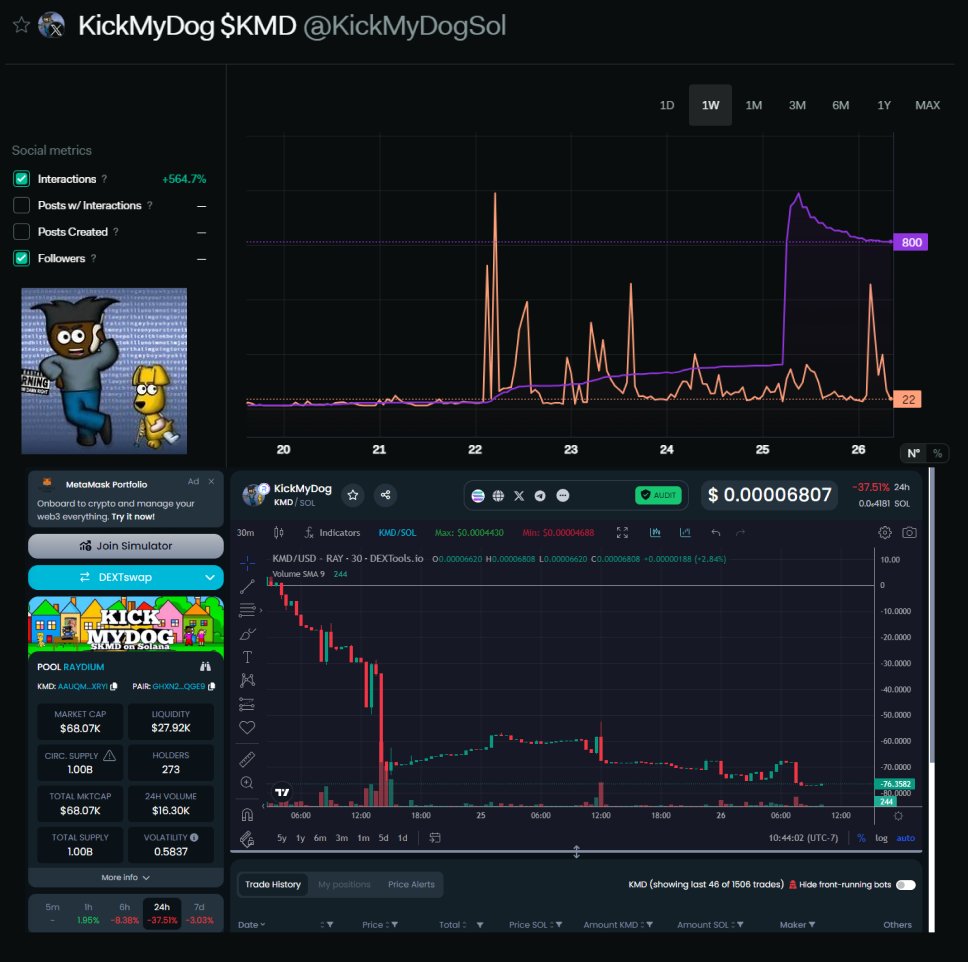This screenshot has width=968, height=962.
Task: Check the Posts Created metric
Action: coord(22,232)
